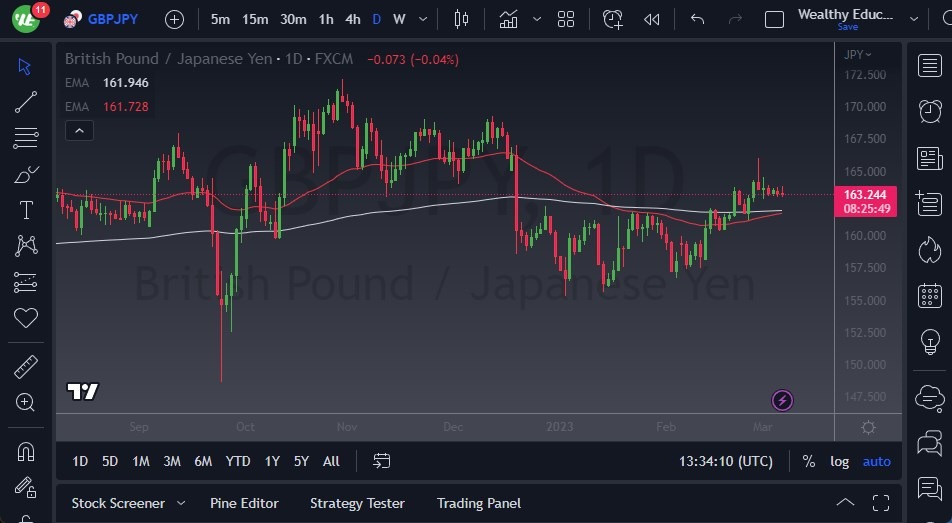This screenshot has height=523, width=952.
Task: Expand the indicator templates dropdown arrow
Action: pos(537,19)
